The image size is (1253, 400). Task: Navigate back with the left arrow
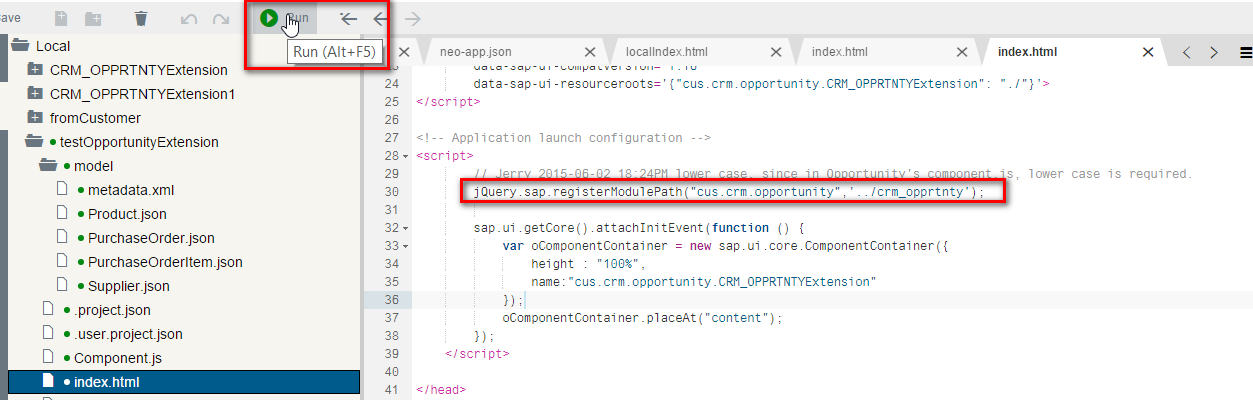pyautogui.click(x=380, y=18)
